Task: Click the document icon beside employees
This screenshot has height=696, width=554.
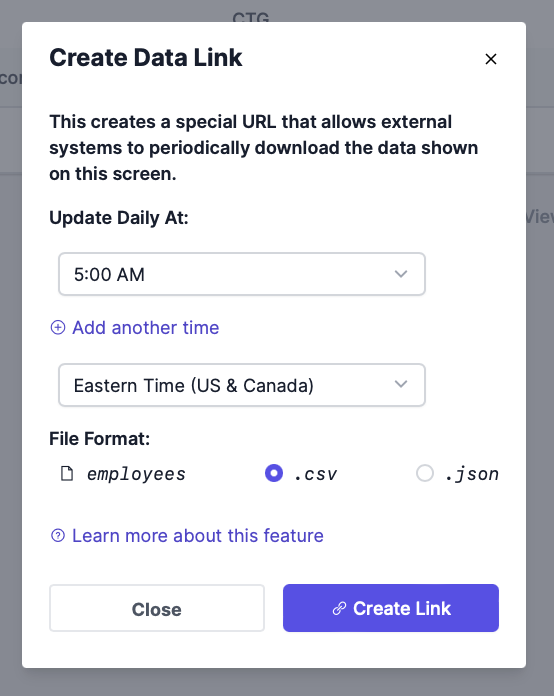Action: coord(67,474)
